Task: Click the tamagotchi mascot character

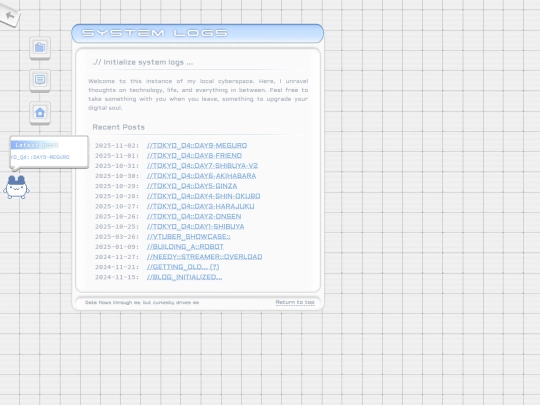Action: (x=17, y=187)
